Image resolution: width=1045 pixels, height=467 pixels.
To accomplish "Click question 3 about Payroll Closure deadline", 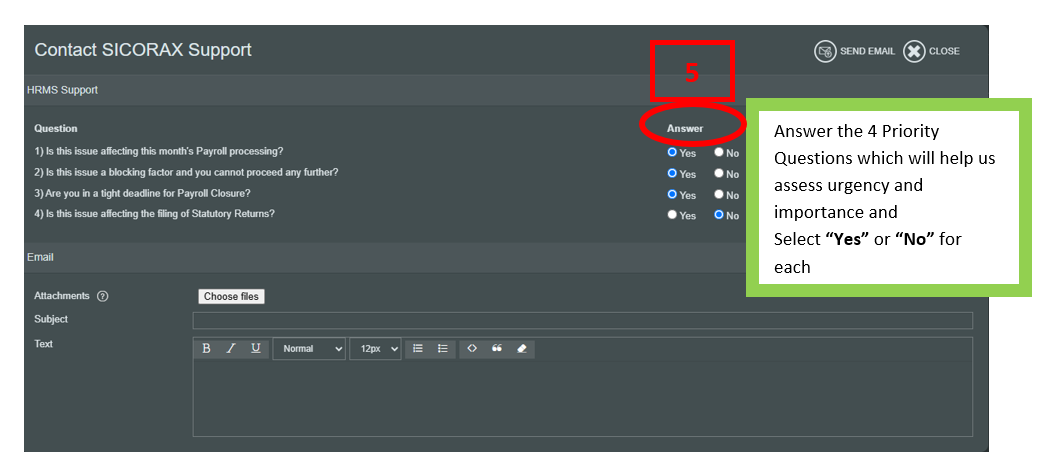I will pyautogui.click(x=142, y=194).
